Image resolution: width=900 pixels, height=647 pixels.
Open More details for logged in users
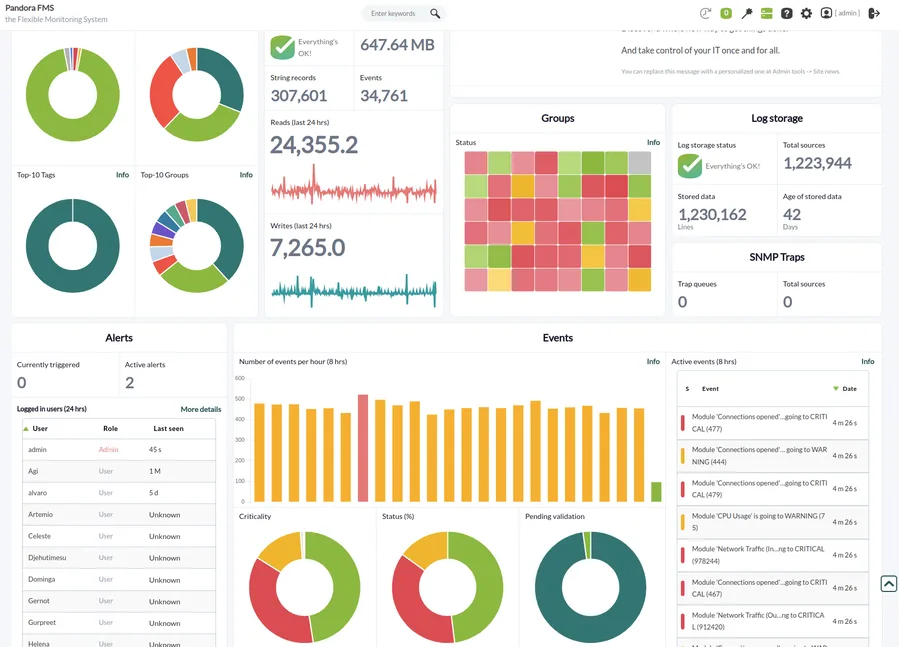pos(201,409)
